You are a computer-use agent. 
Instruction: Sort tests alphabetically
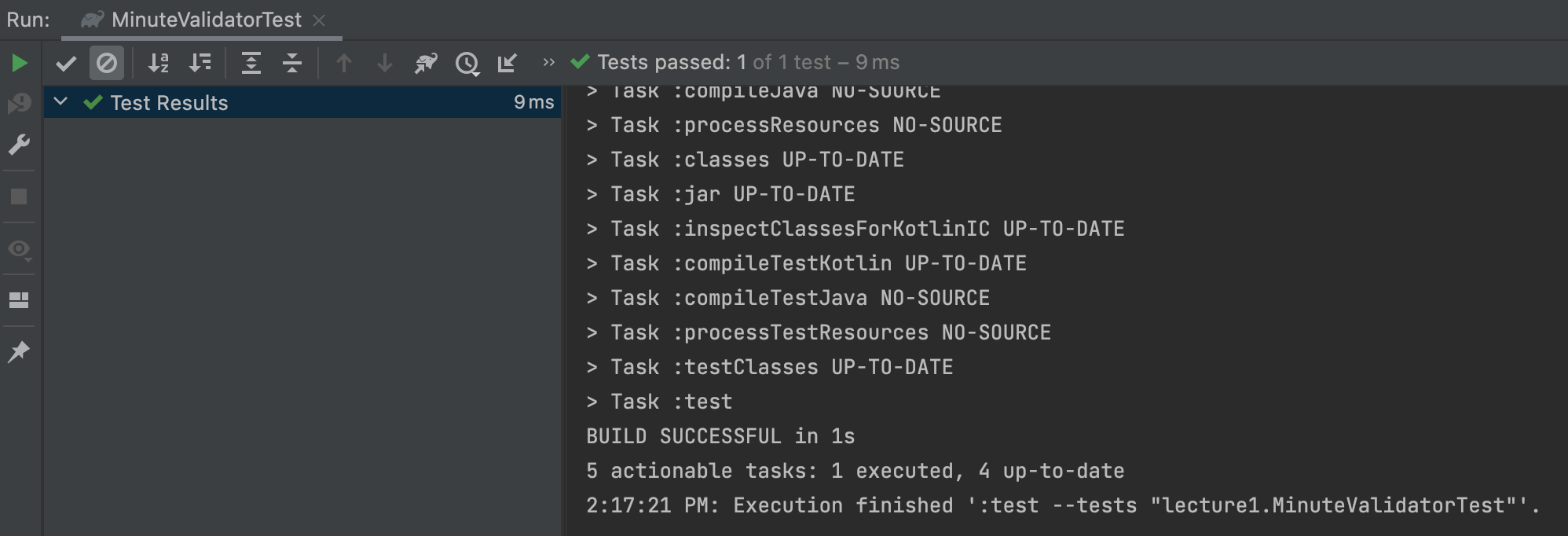[x=159, y=63]
